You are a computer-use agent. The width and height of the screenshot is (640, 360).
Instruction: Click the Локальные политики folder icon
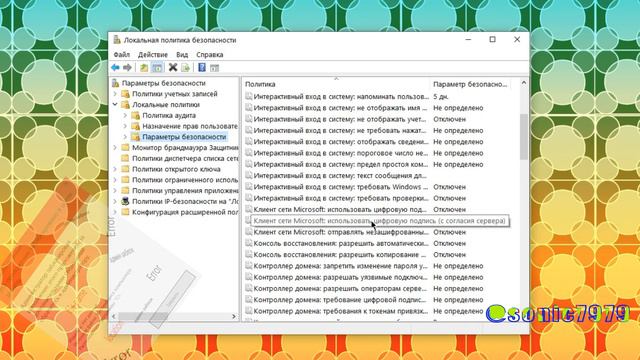126,104
